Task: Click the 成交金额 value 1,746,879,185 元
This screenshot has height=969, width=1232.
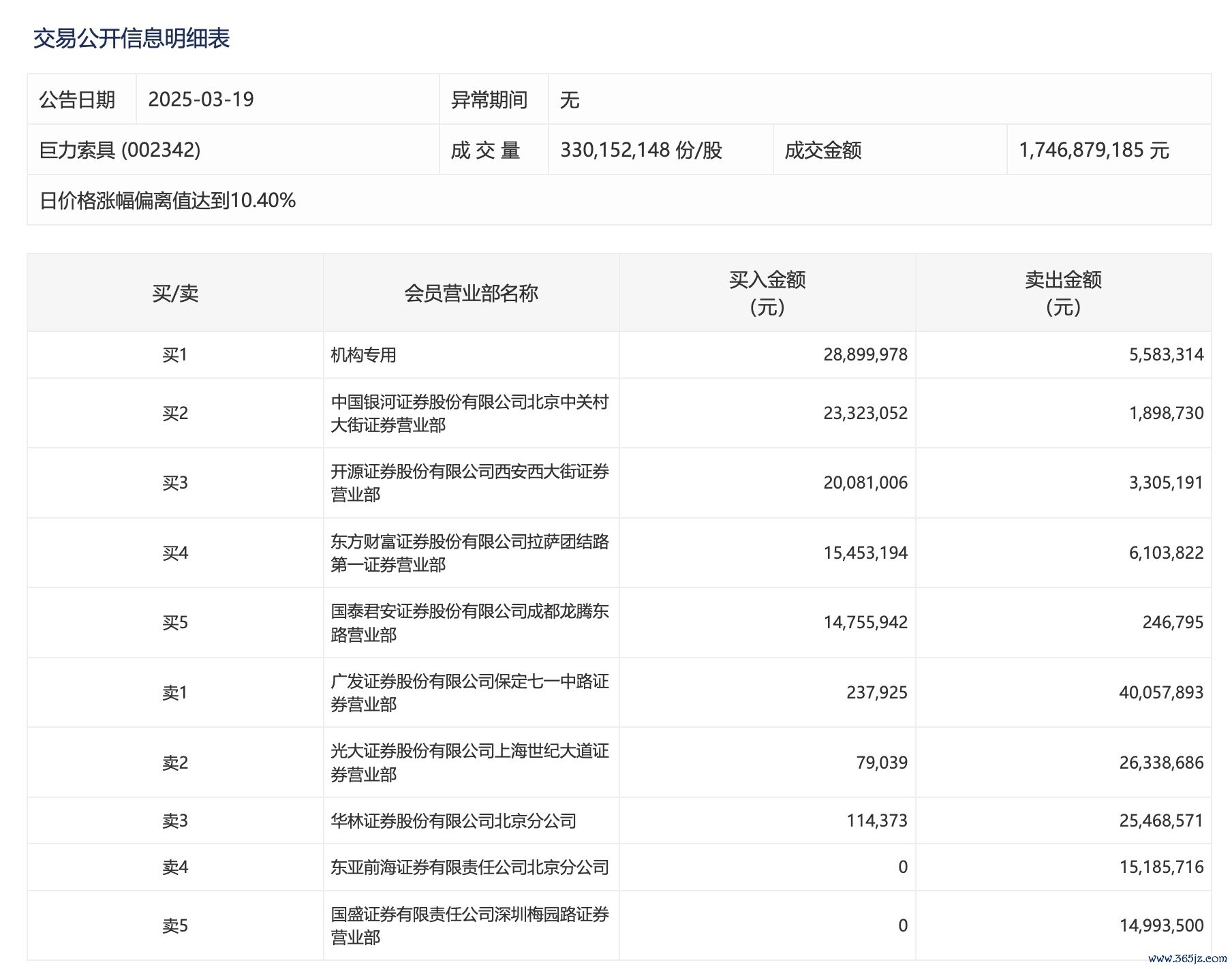Action: (1094, 150)
